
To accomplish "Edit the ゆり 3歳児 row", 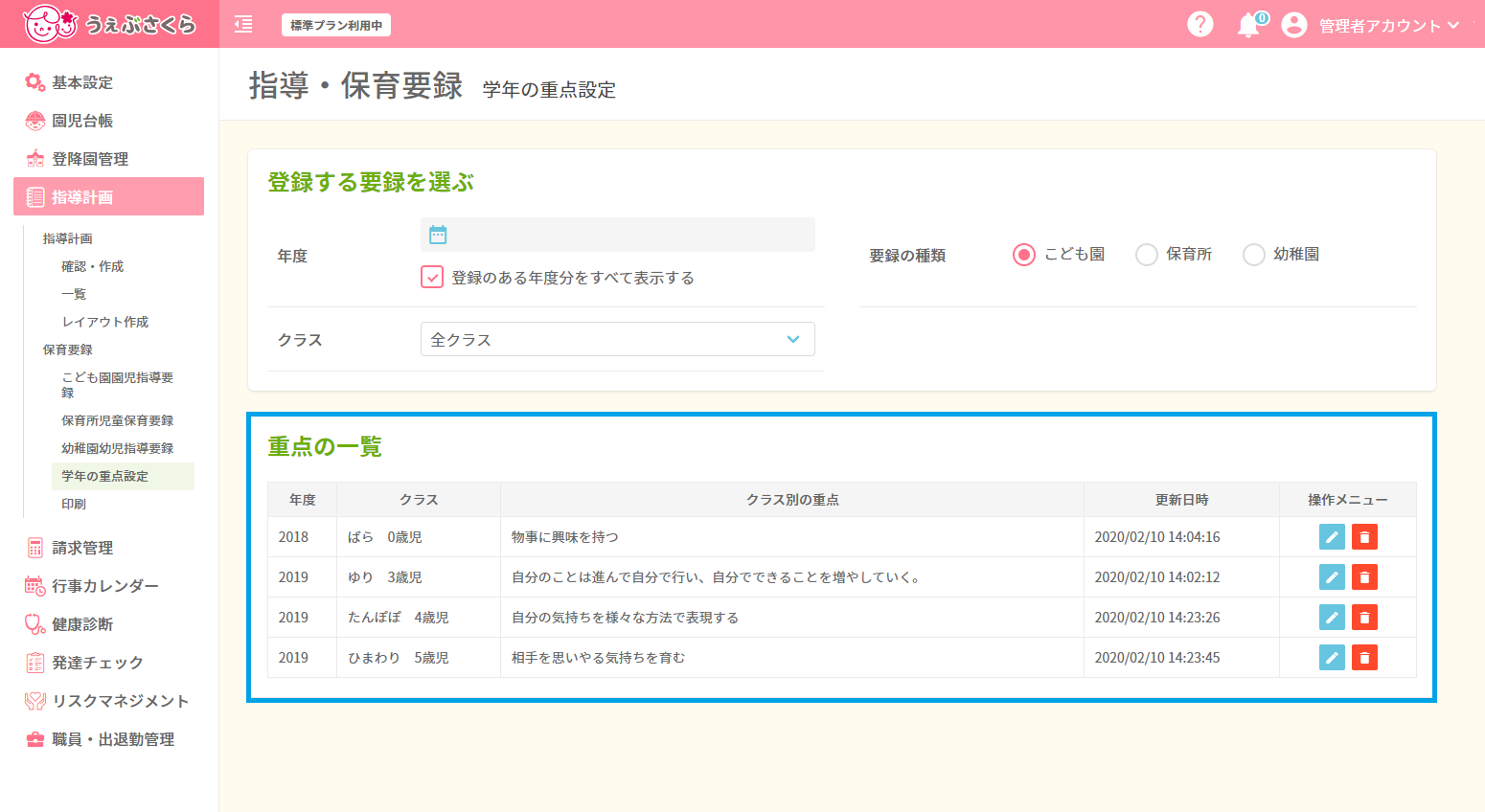I will 1332,577.
